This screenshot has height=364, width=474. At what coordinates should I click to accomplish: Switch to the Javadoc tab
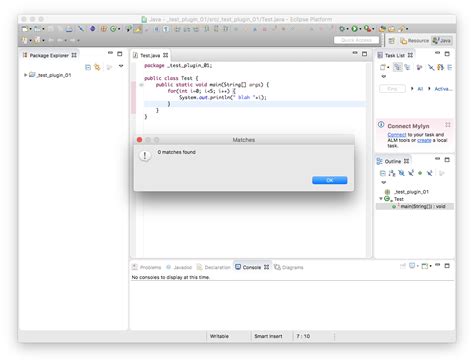coord(179,267)
